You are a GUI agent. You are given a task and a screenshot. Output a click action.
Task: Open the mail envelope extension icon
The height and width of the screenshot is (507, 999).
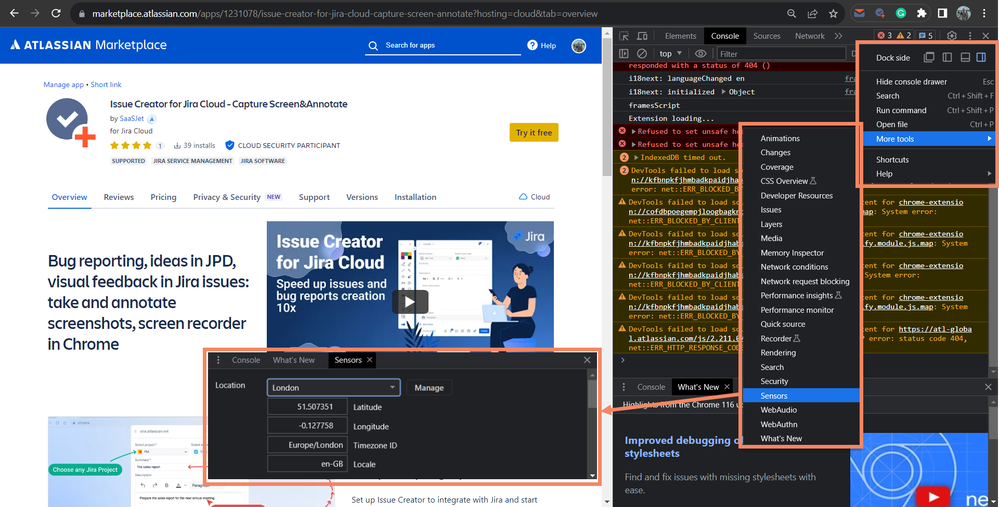pyautogui.click(x=859, y=13)
